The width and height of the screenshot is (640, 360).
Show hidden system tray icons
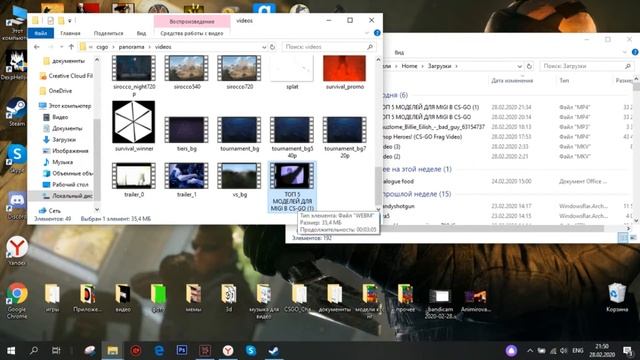[x=530, y=351]
